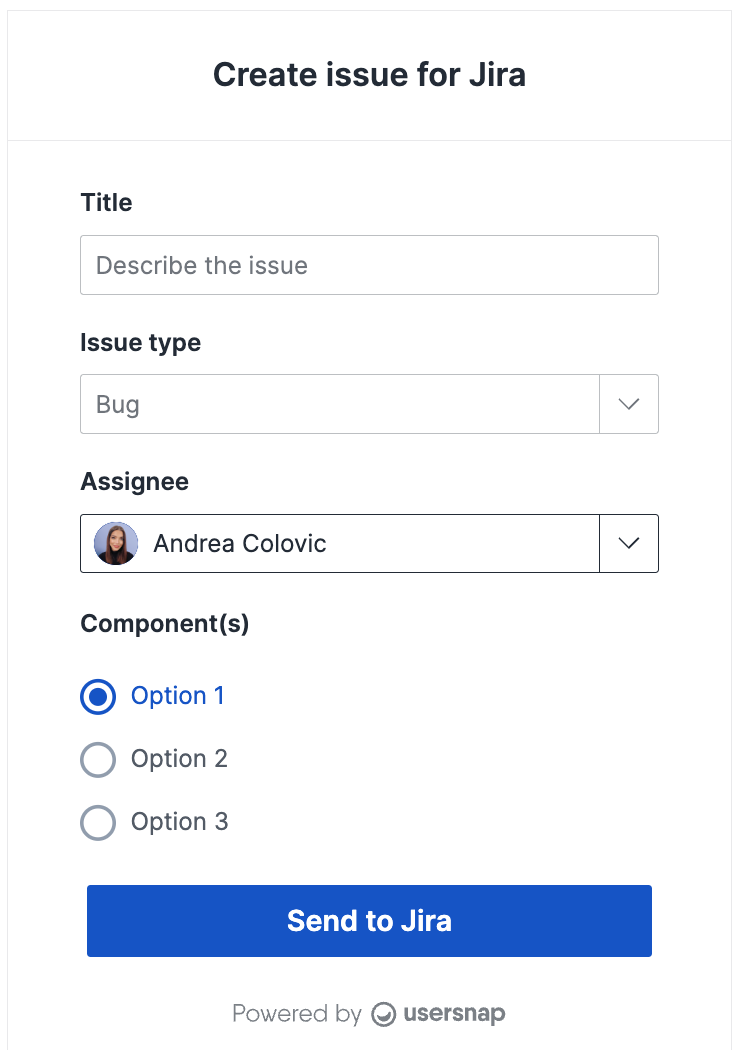Click the usersnap wordmark text

point(453,1013)
